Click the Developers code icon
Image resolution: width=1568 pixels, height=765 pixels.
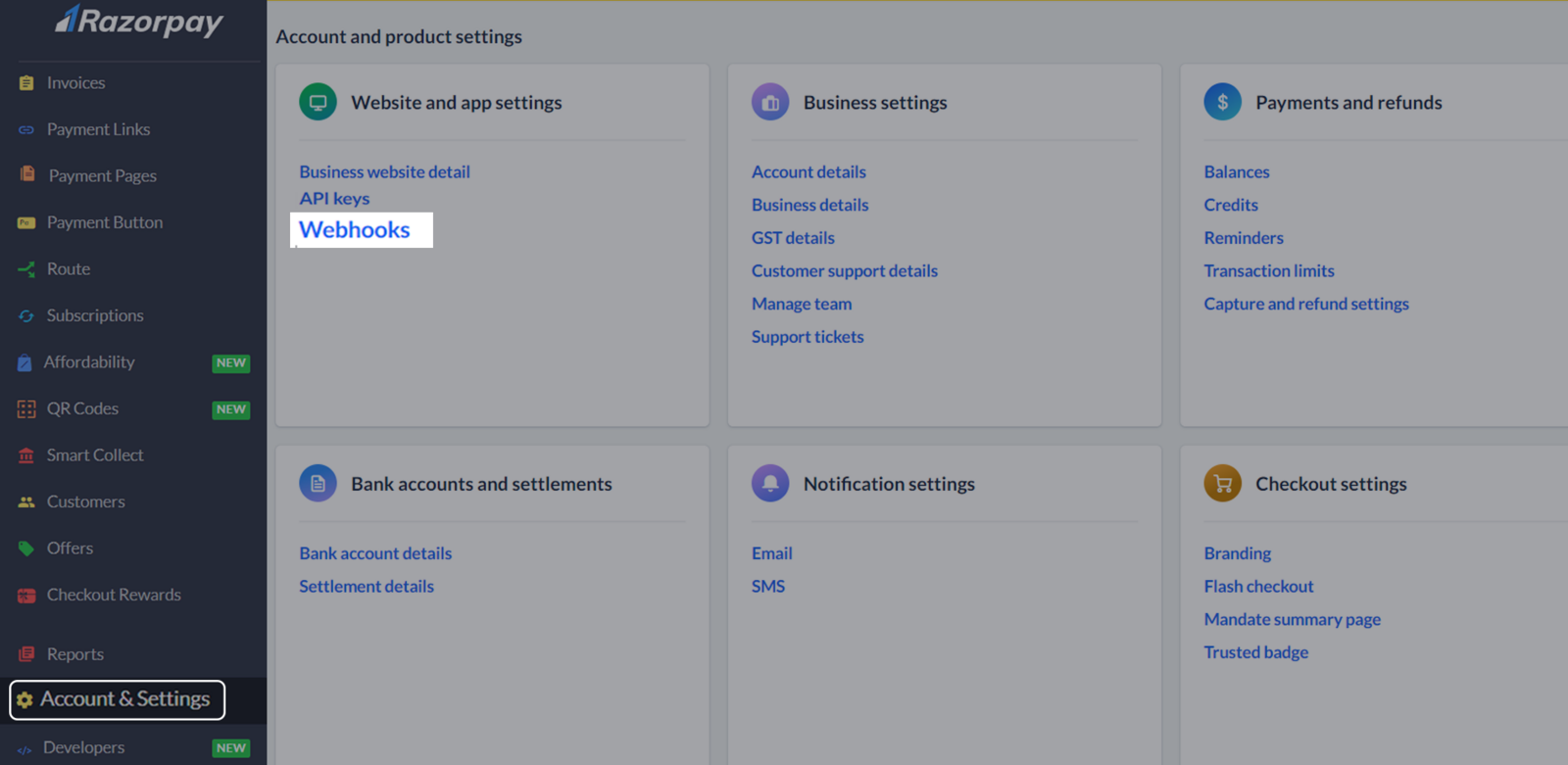[24, 749]
